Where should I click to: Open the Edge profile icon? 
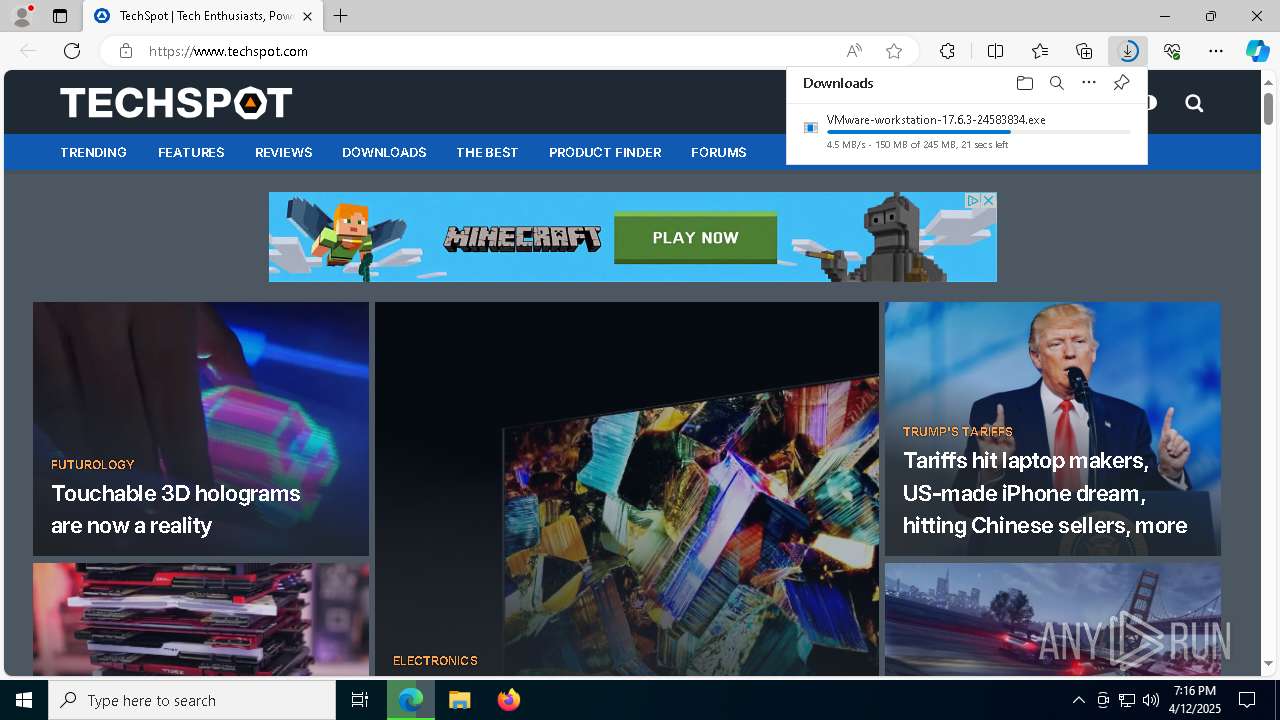click(x=22, y=16)
